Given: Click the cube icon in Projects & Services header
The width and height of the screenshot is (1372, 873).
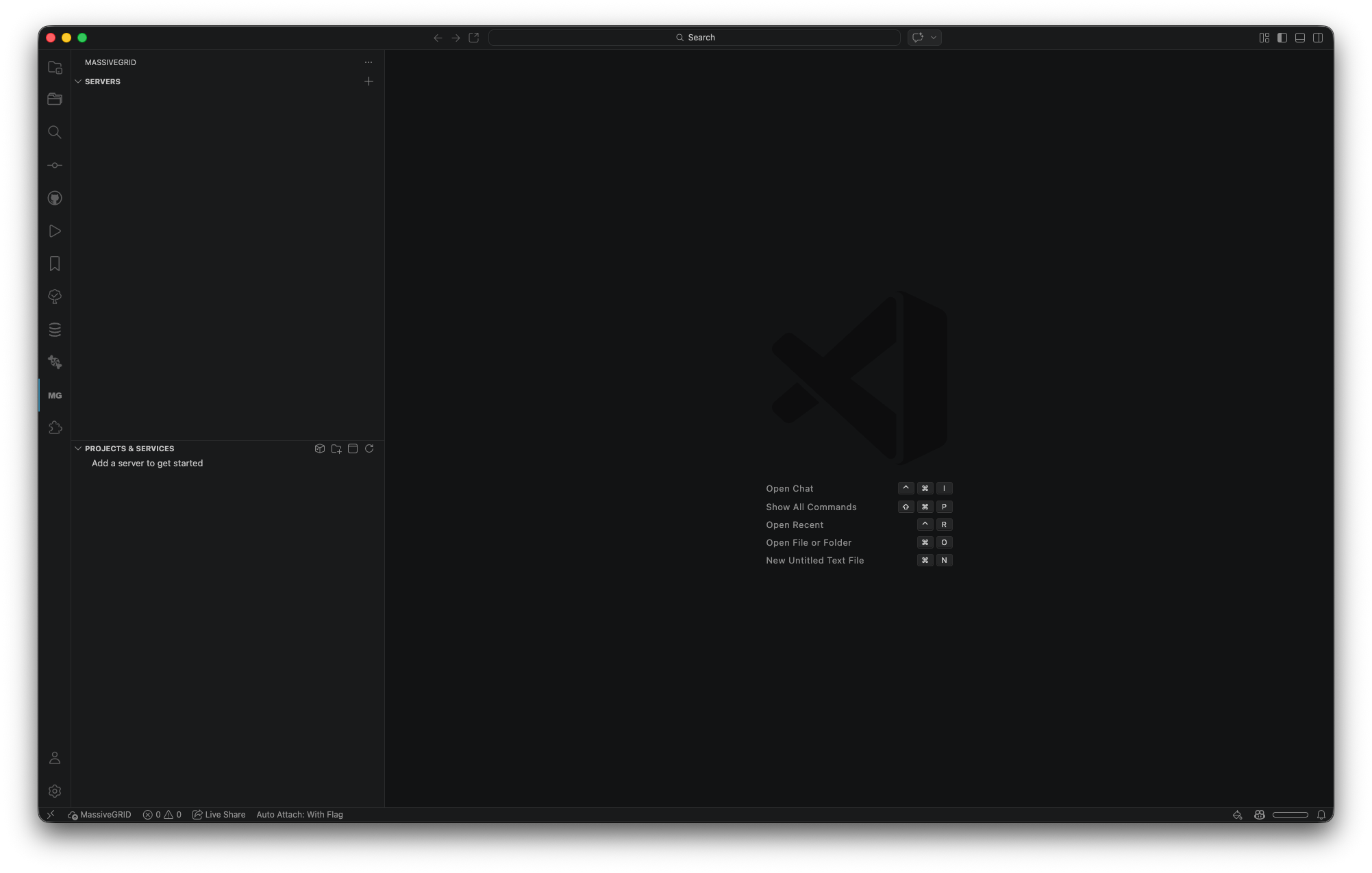Looking at the screenshot, I should [x=319, y=448].
